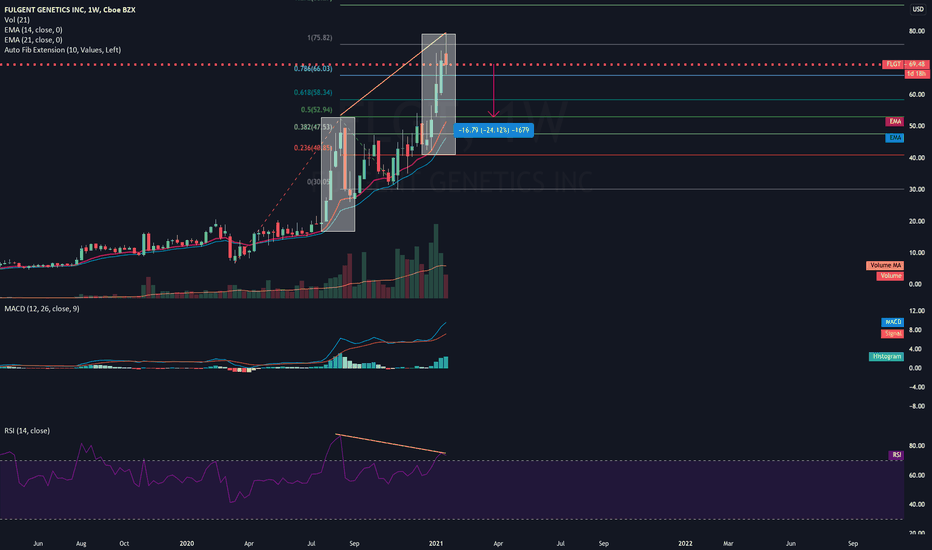Open the USD currency selector

(x=918, y=9)
